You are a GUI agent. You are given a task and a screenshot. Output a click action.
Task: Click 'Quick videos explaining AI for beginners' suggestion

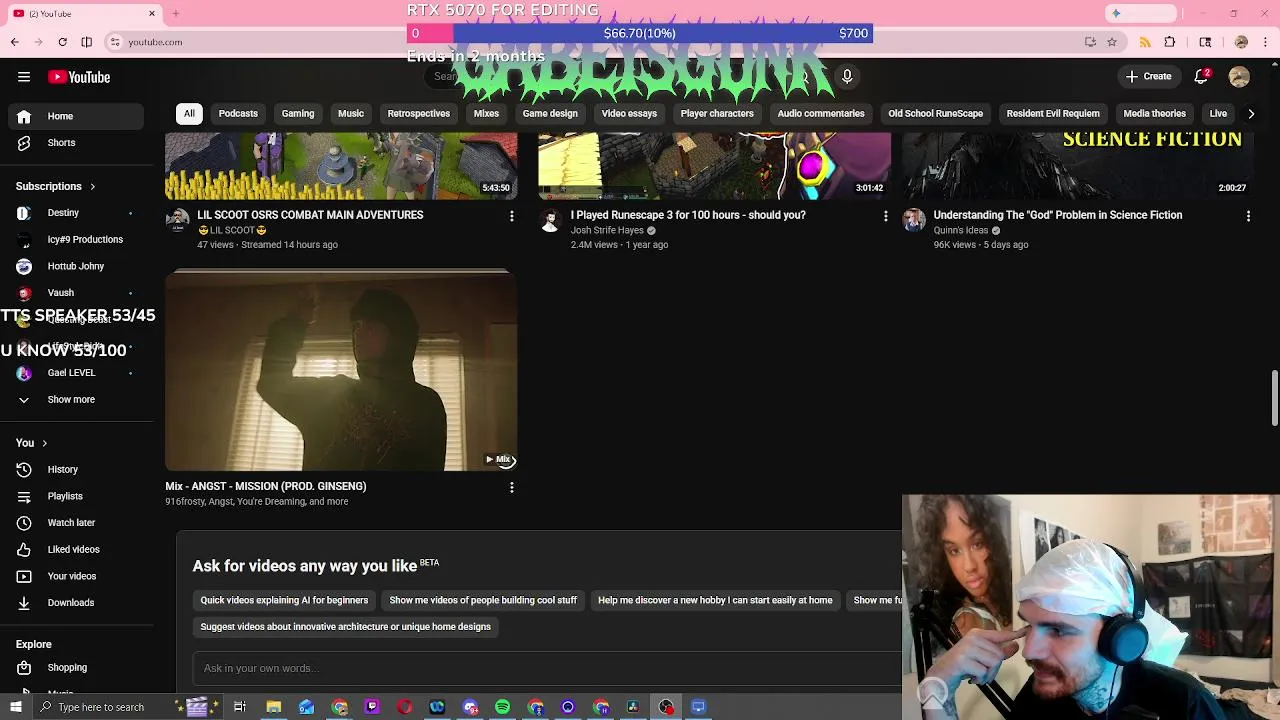[x=284, y=600]
